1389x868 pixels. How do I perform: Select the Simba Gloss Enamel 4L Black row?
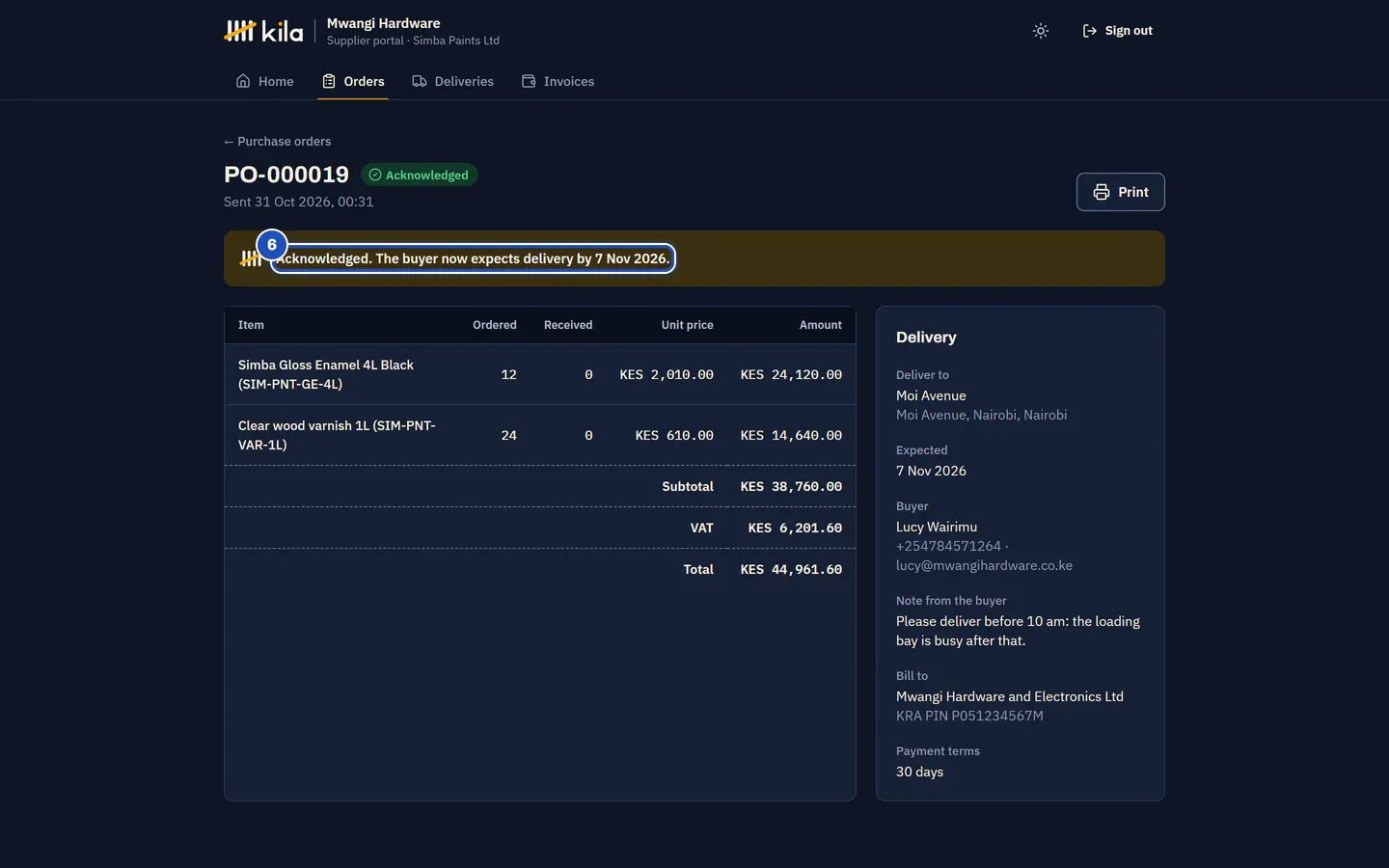(540, 374)
